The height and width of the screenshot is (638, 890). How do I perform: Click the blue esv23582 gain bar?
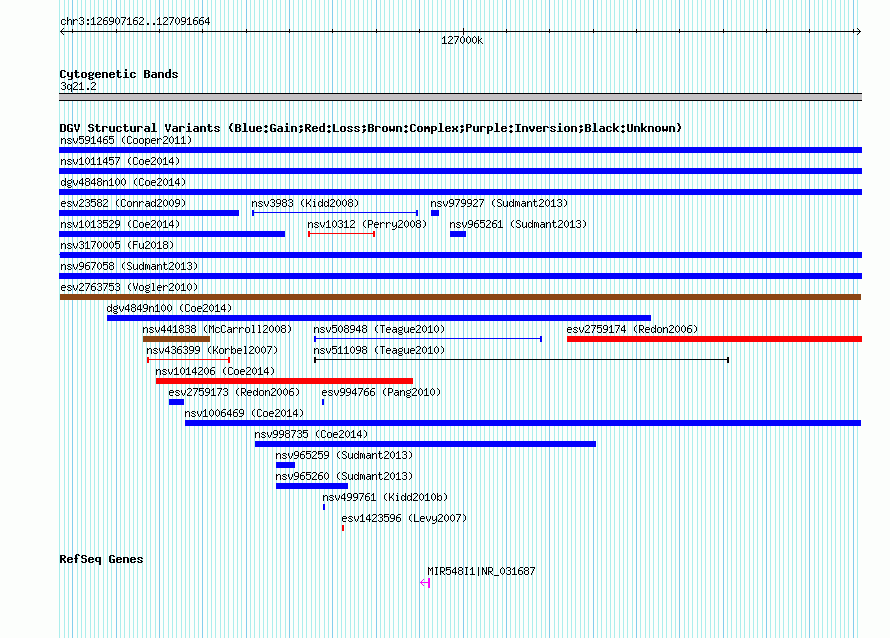point(149,213)
